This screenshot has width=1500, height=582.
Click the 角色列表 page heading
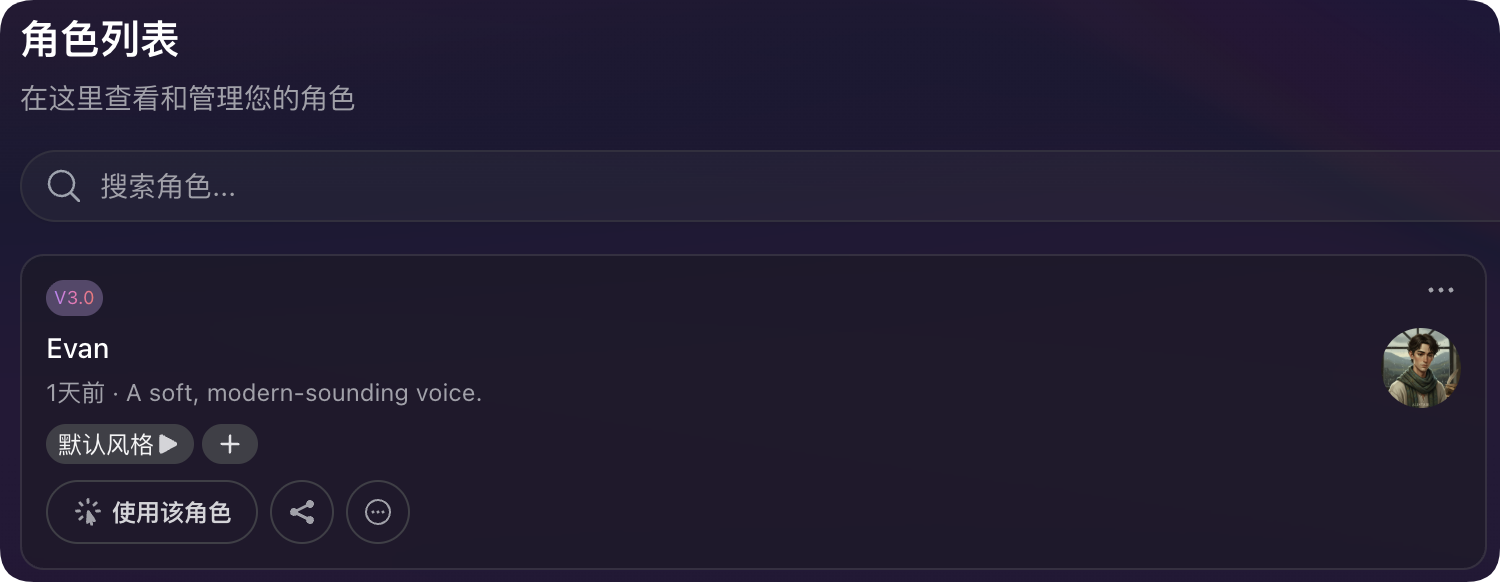(100, 41)
